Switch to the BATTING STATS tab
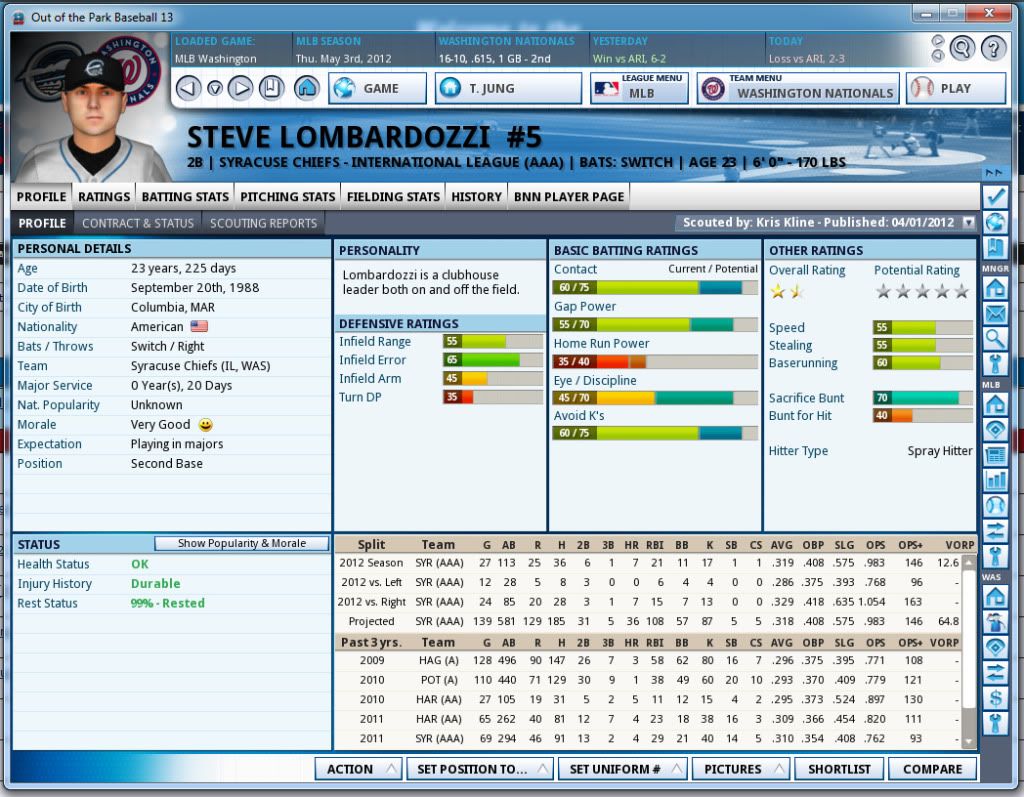 click(185, 197)
